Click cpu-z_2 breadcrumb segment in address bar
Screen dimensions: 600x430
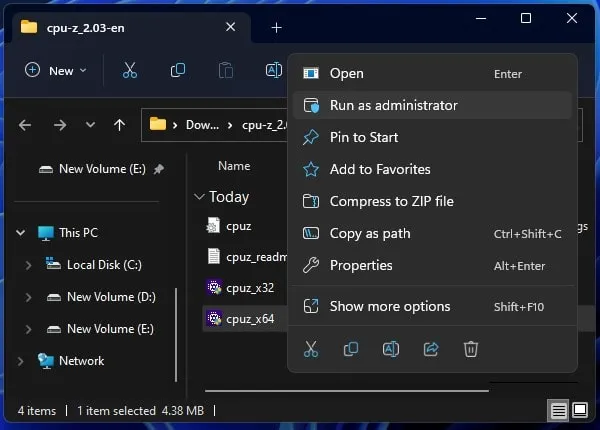click(264, 125)
